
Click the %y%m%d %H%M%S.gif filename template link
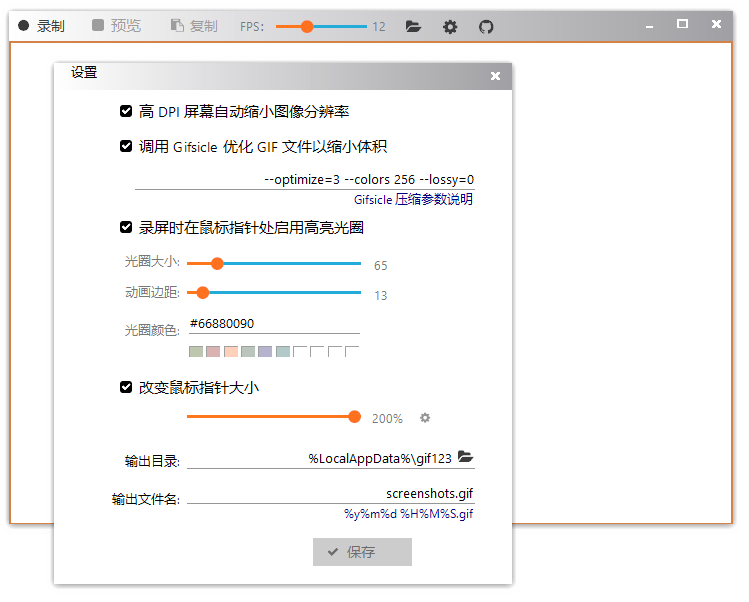pos(408,514)
